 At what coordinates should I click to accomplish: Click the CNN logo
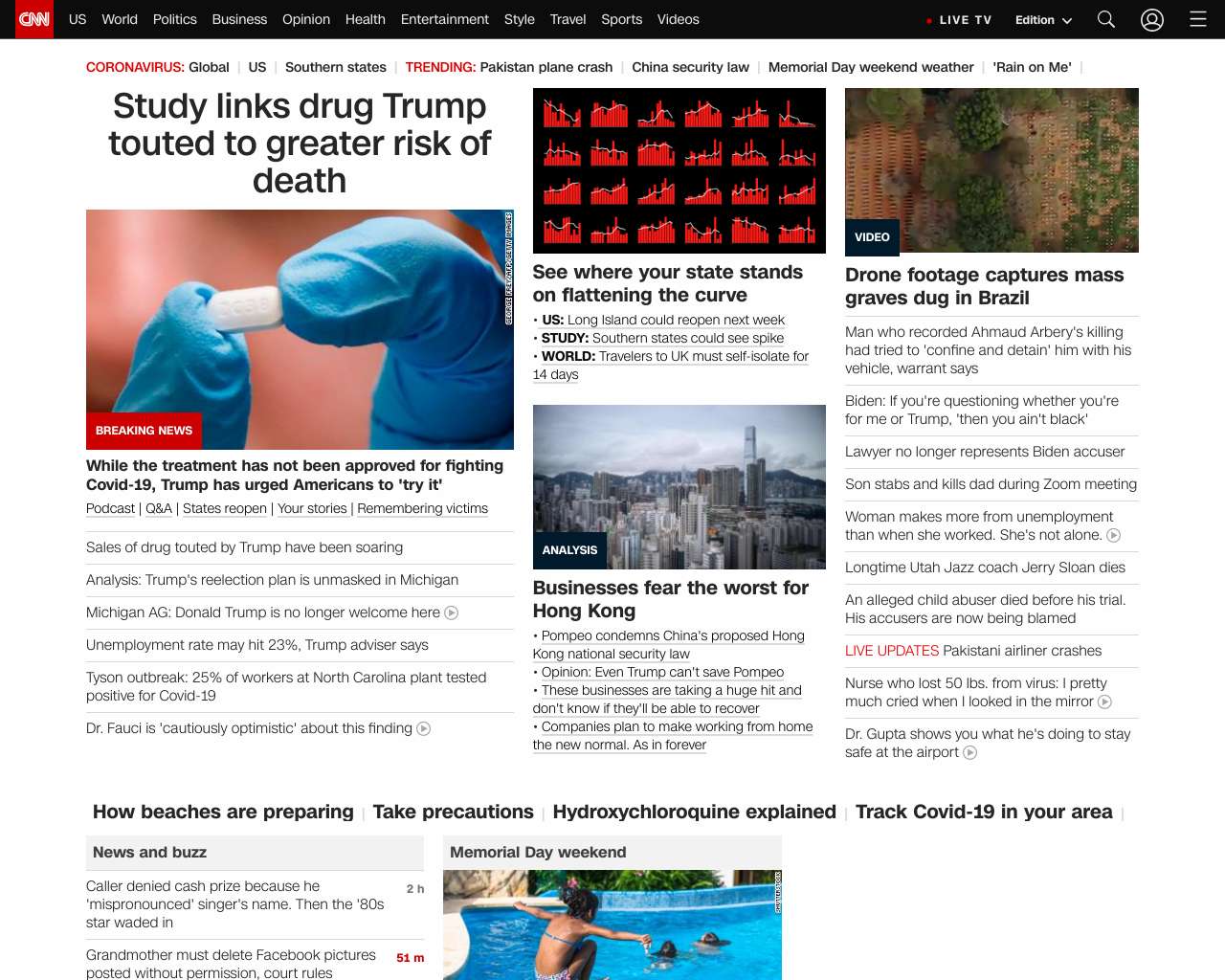point(34,19)
